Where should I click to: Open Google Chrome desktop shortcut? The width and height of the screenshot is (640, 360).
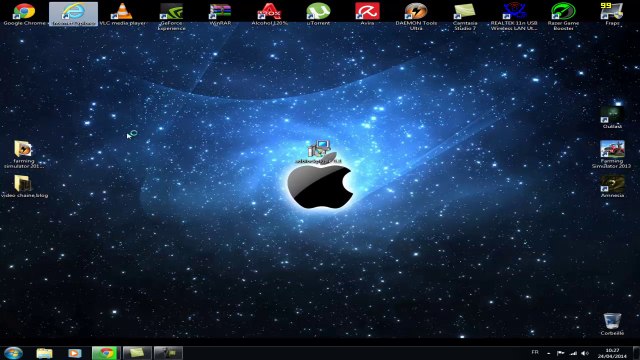click(x=24, y=13)
